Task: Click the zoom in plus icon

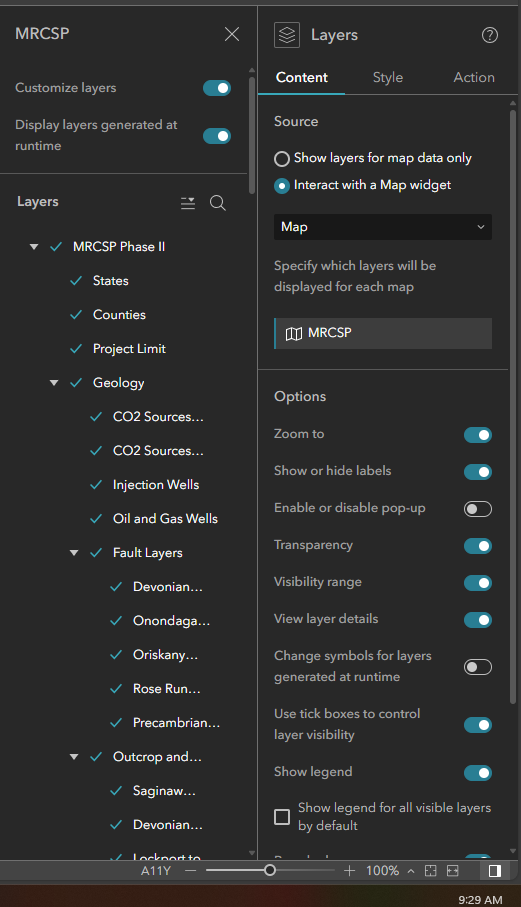Action: click(x=349, y=871)
